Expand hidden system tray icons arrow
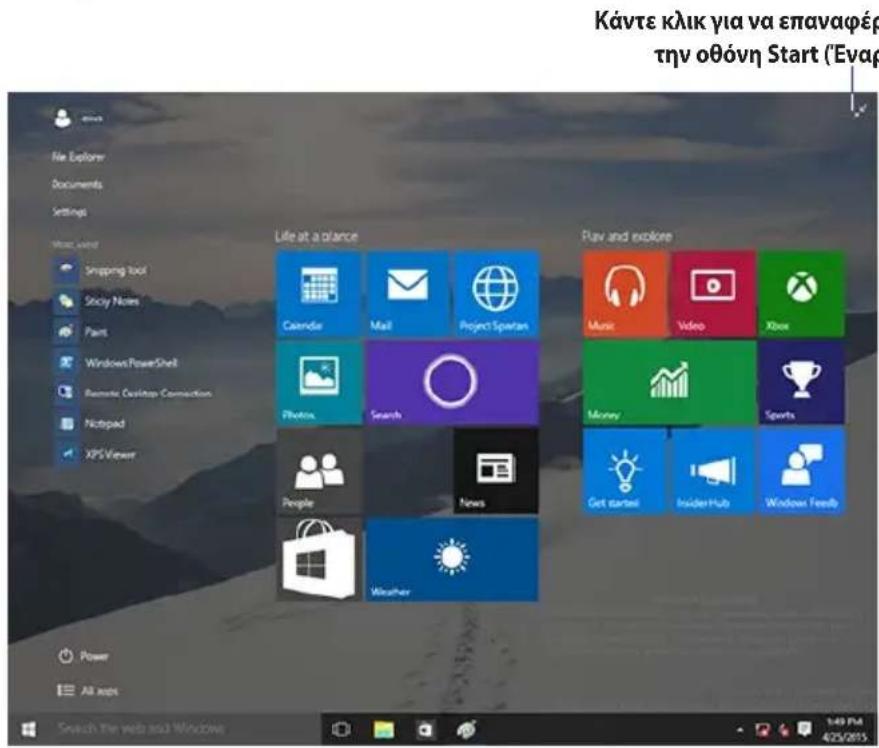 click(740, 729)
